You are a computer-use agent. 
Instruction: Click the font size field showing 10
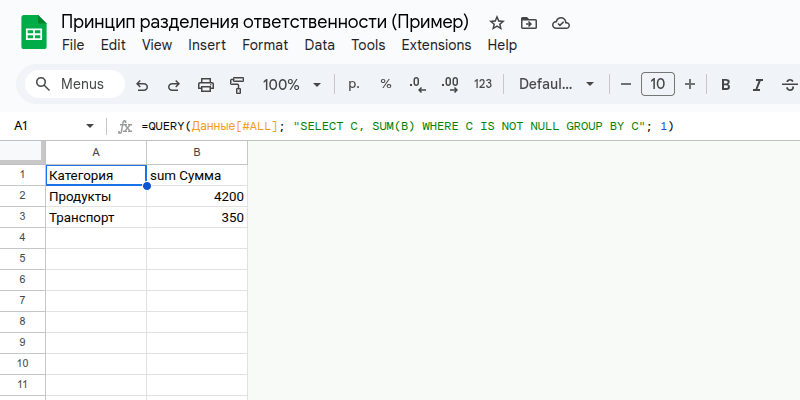pos(658,84)
